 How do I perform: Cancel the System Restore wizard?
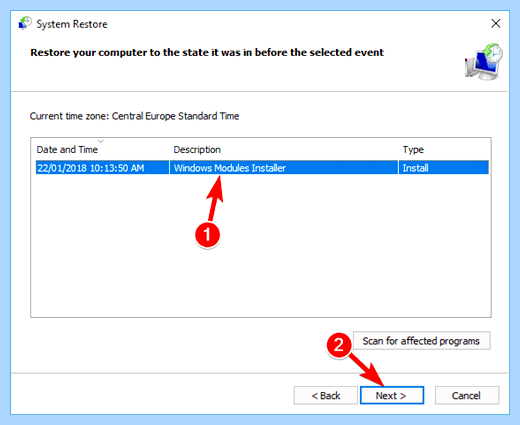point(467,395)
